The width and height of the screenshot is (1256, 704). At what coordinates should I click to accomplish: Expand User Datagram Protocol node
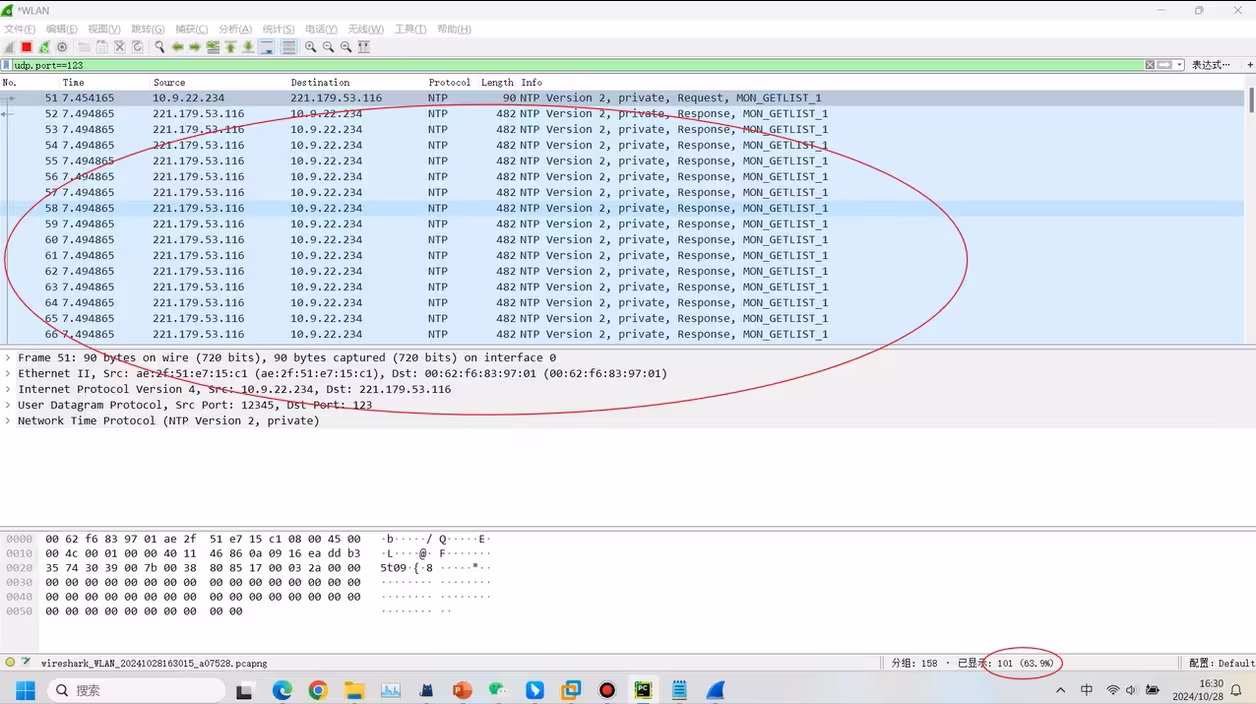pyautogui.click(x=8, y=405)
